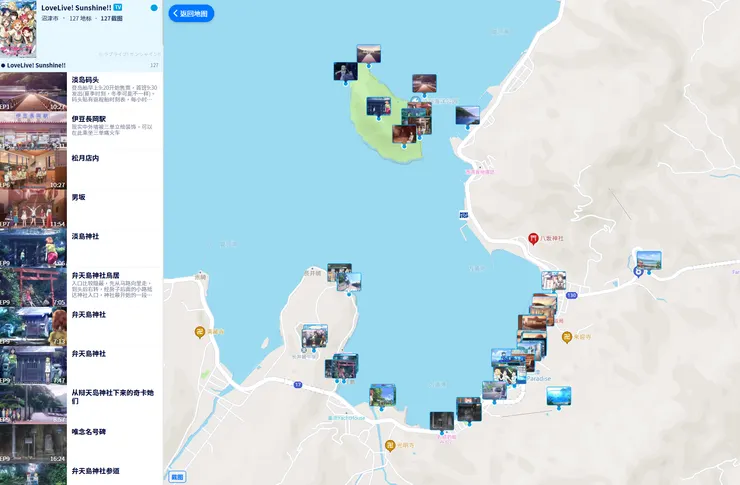Open the corridor photo marker northeast of the island

(424, 83)
